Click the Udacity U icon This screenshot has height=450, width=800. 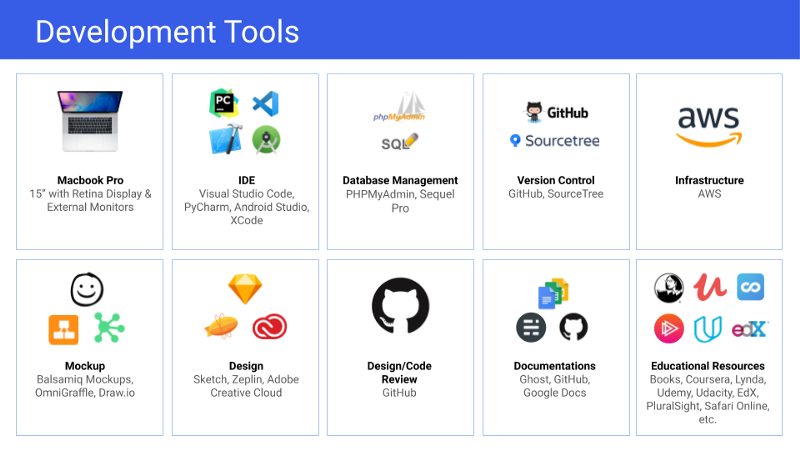(x=708, y=329)
